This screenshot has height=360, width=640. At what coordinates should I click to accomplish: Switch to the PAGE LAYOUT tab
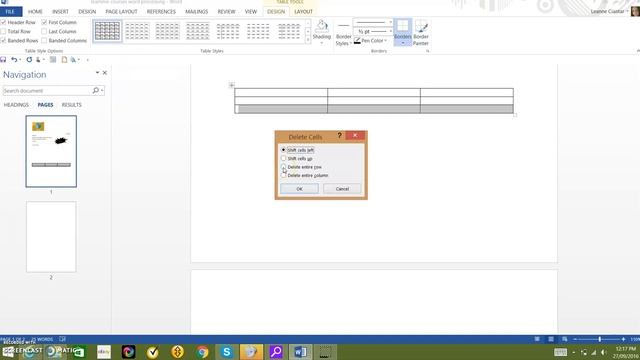tap(121, 11)
